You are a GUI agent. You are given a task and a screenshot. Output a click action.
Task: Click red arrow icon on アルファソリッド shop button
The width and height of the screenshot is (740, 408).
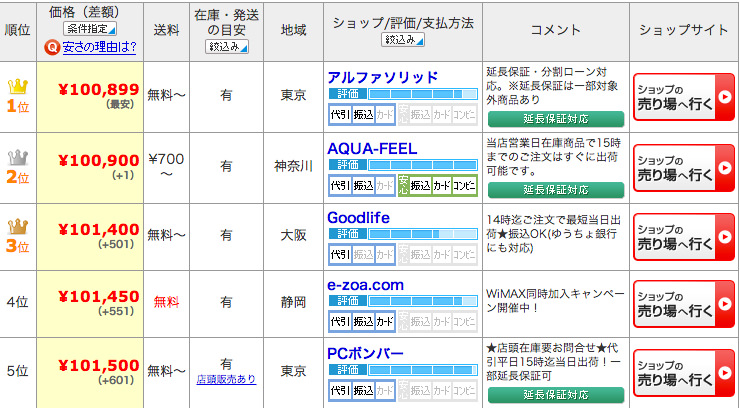725,97
